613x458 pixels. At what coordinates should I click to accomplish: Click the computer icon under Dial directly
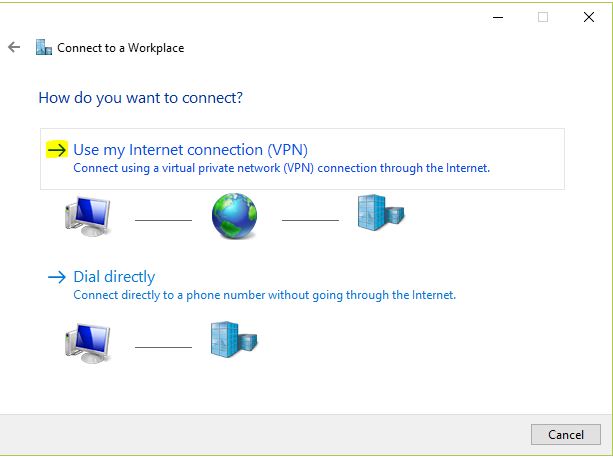pyautogui.click(x=88, y=344)
